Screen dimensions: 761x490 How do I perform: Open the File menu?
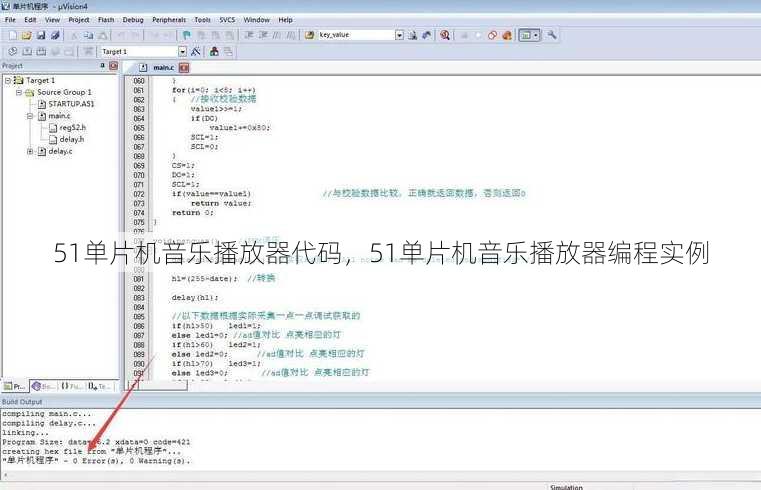[10, 20]
